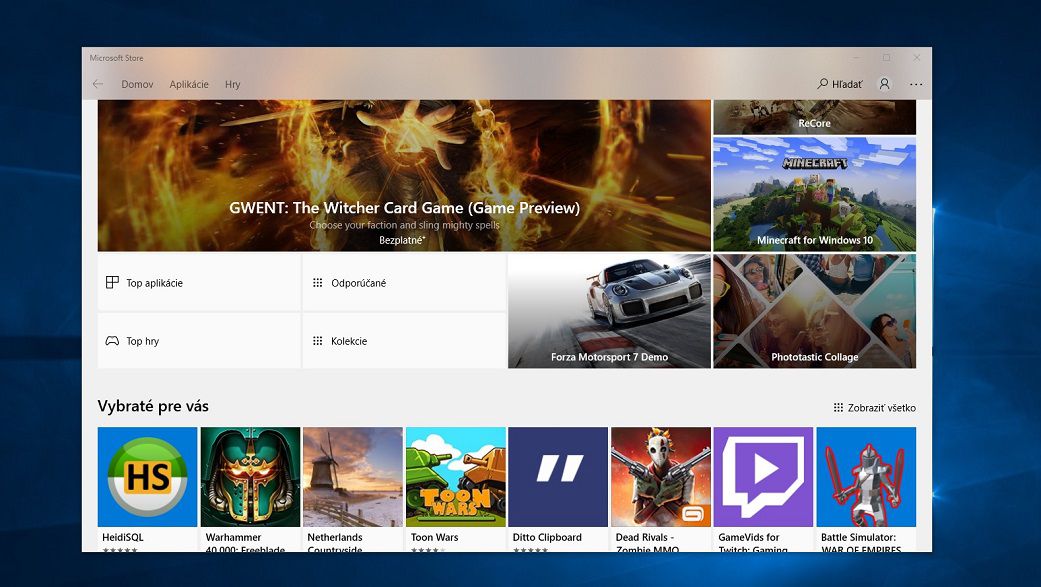Switch to the Aplikácie tab
The height and width of the screenshot is (587, 1041).
pos(189,84)
